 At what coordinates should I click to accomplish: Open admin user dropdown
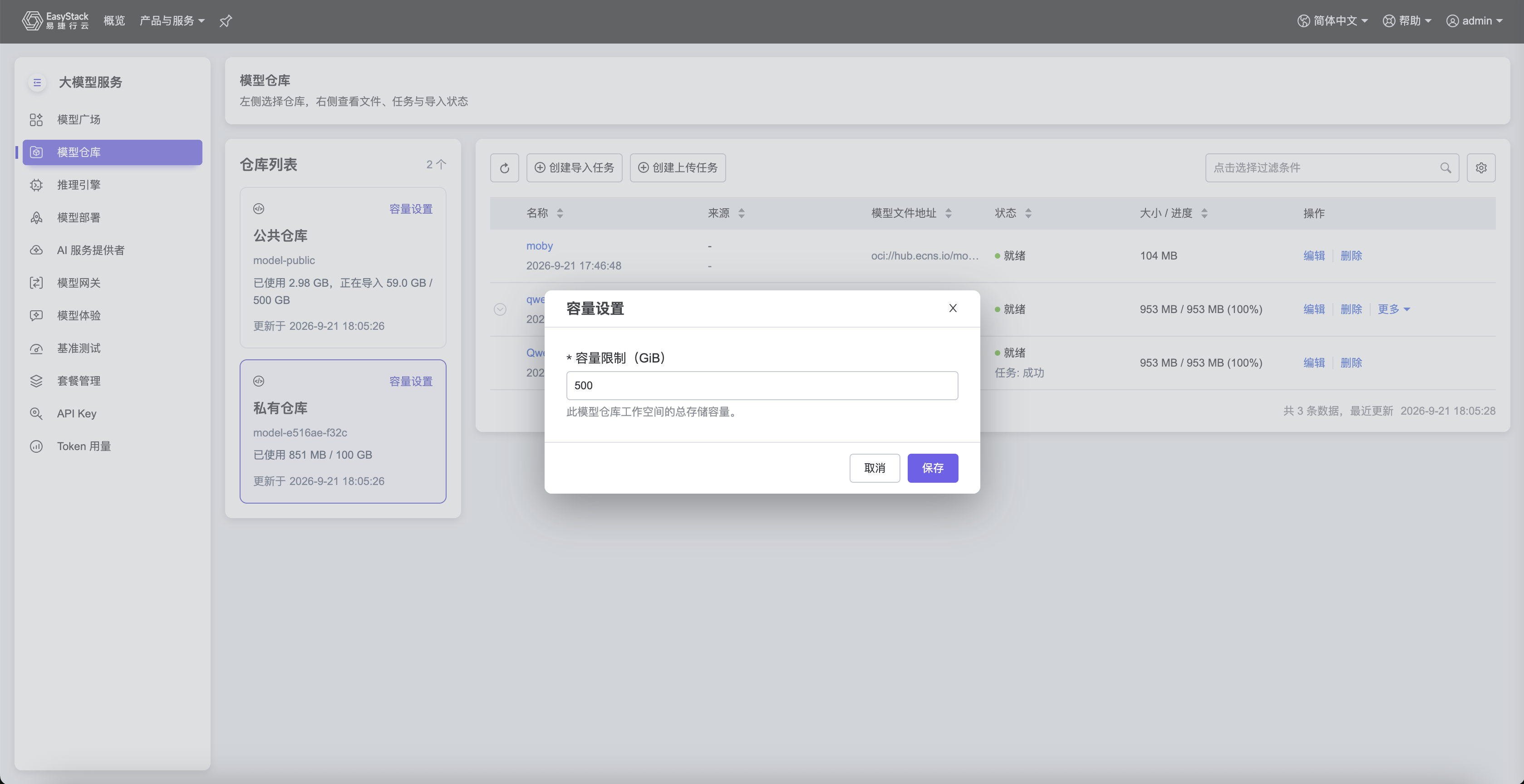click(1474, 21)
